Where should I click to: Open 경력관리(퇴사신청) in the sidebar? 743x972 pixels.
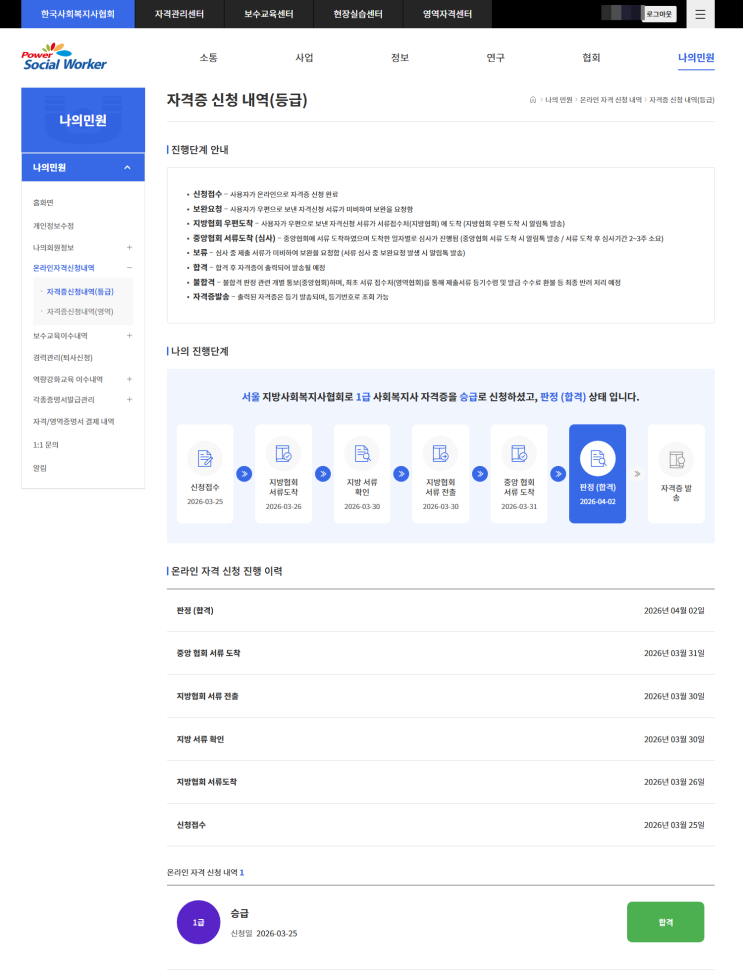pyautogui.click(x=63, y=358)
